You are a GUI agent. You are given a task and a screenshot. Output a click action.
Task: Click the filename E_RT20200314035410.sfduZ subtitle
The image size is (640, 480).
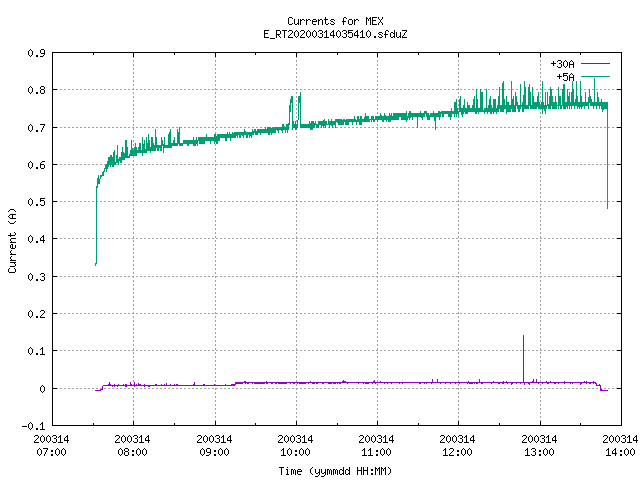(x=335, y=34)
